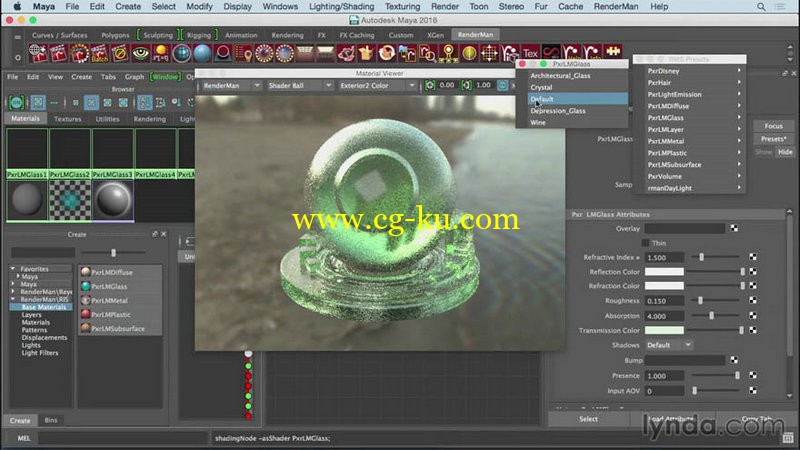Click the MEL command input field
This screenshot has width=800, height=450.
(123, 438)
